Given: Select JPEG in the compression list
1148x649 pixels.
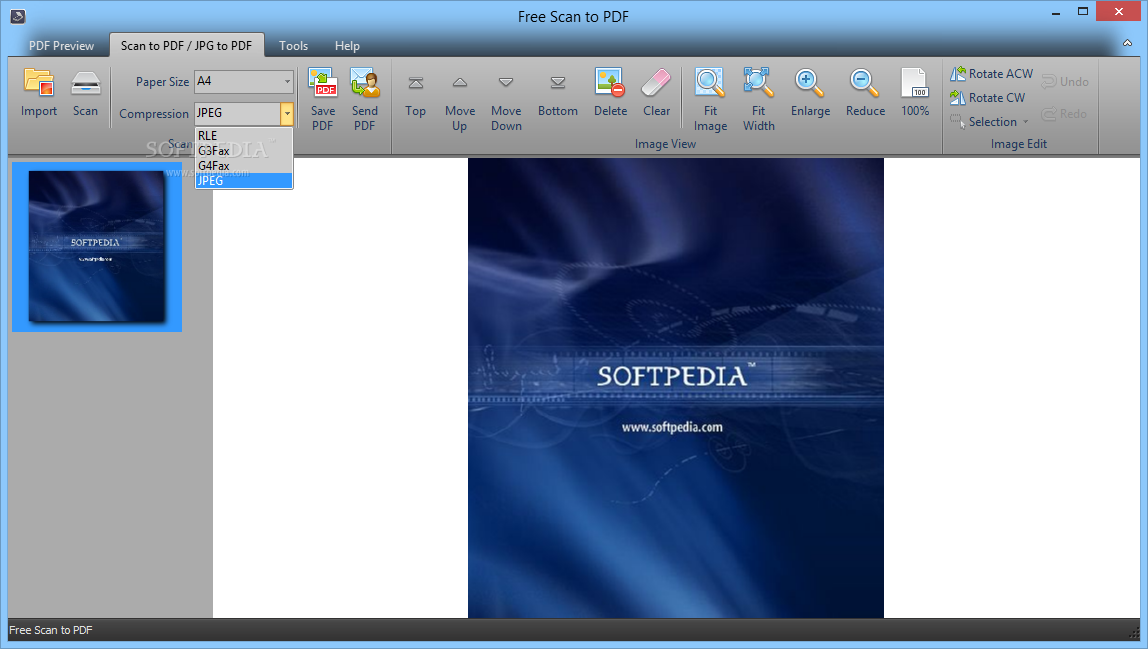Looking at the screenshot, I should tap(244, 180).
